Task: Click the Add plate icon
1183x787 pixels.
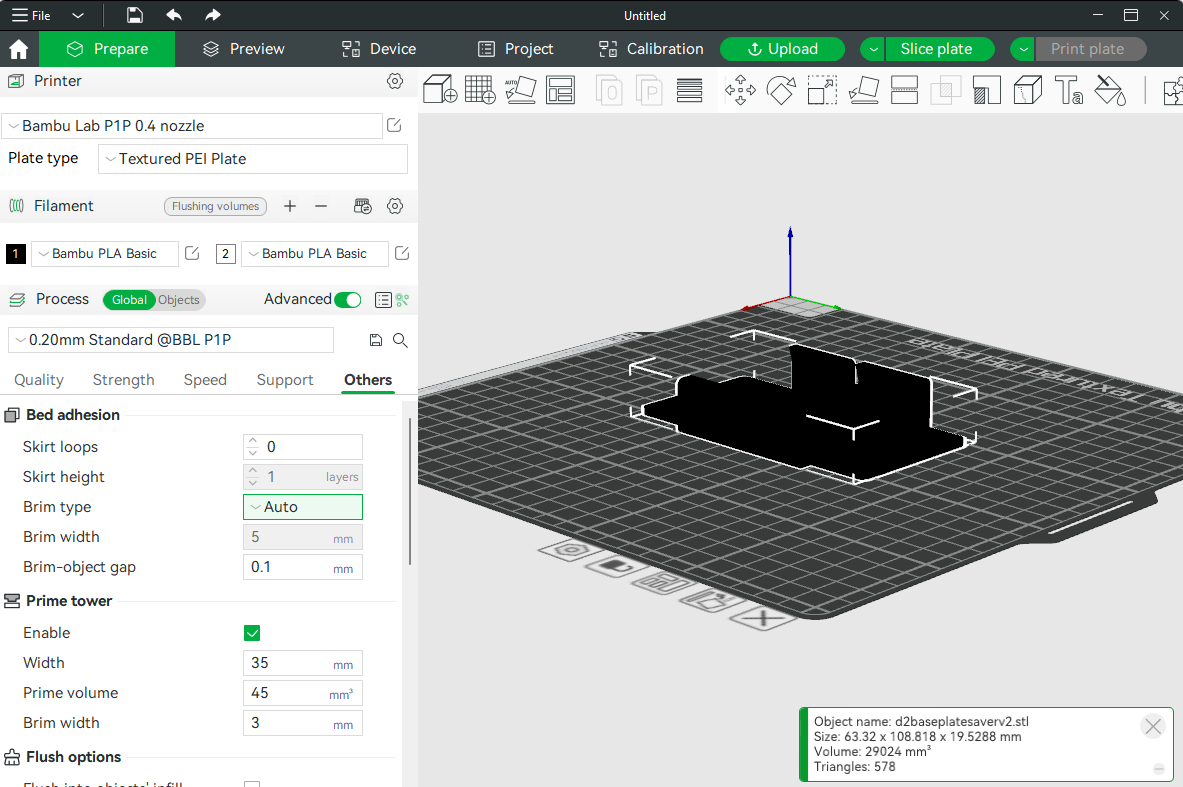Action: [x=480, y=90]
